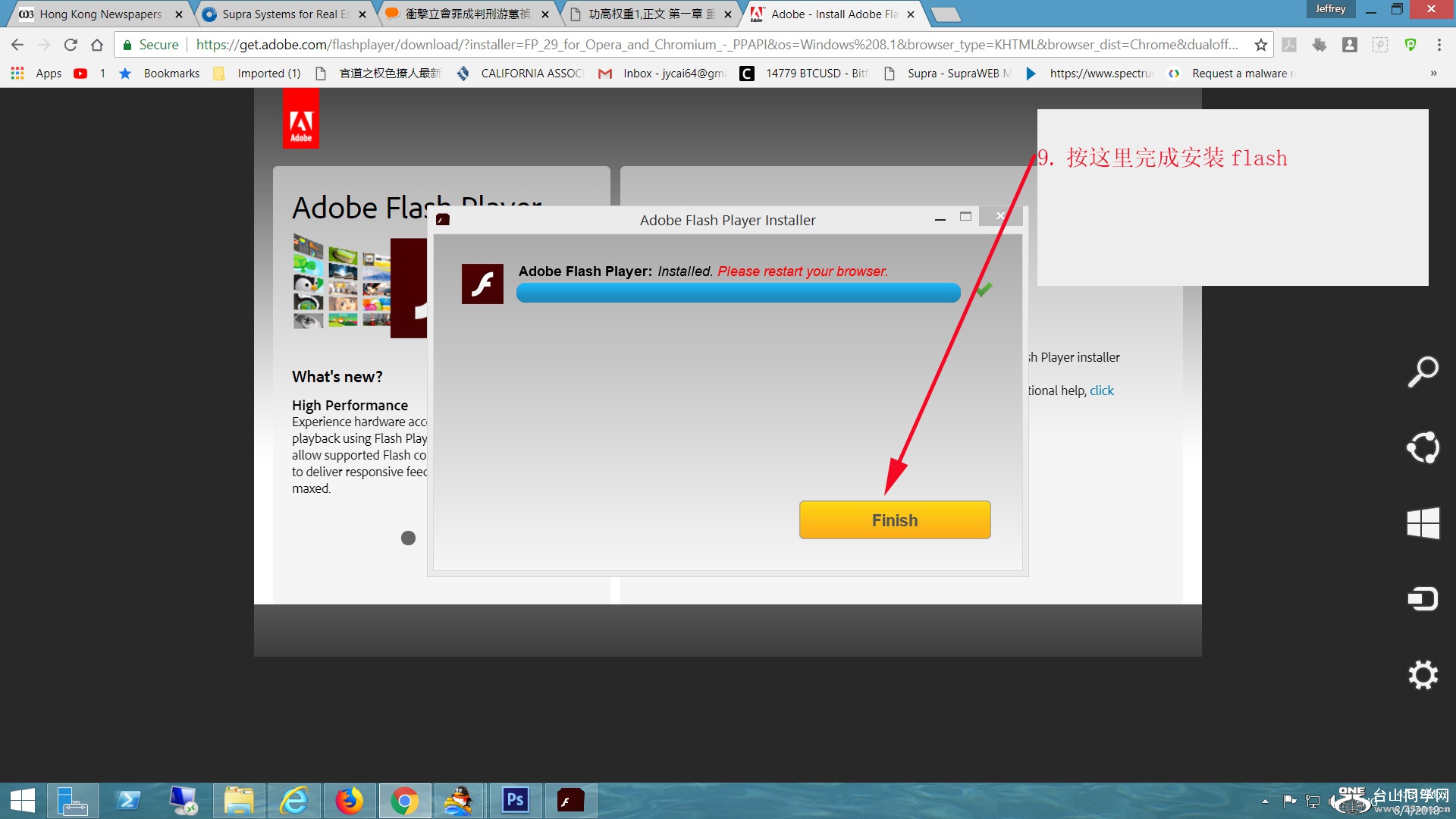Click the Action Center flag tray icon

1289,801
